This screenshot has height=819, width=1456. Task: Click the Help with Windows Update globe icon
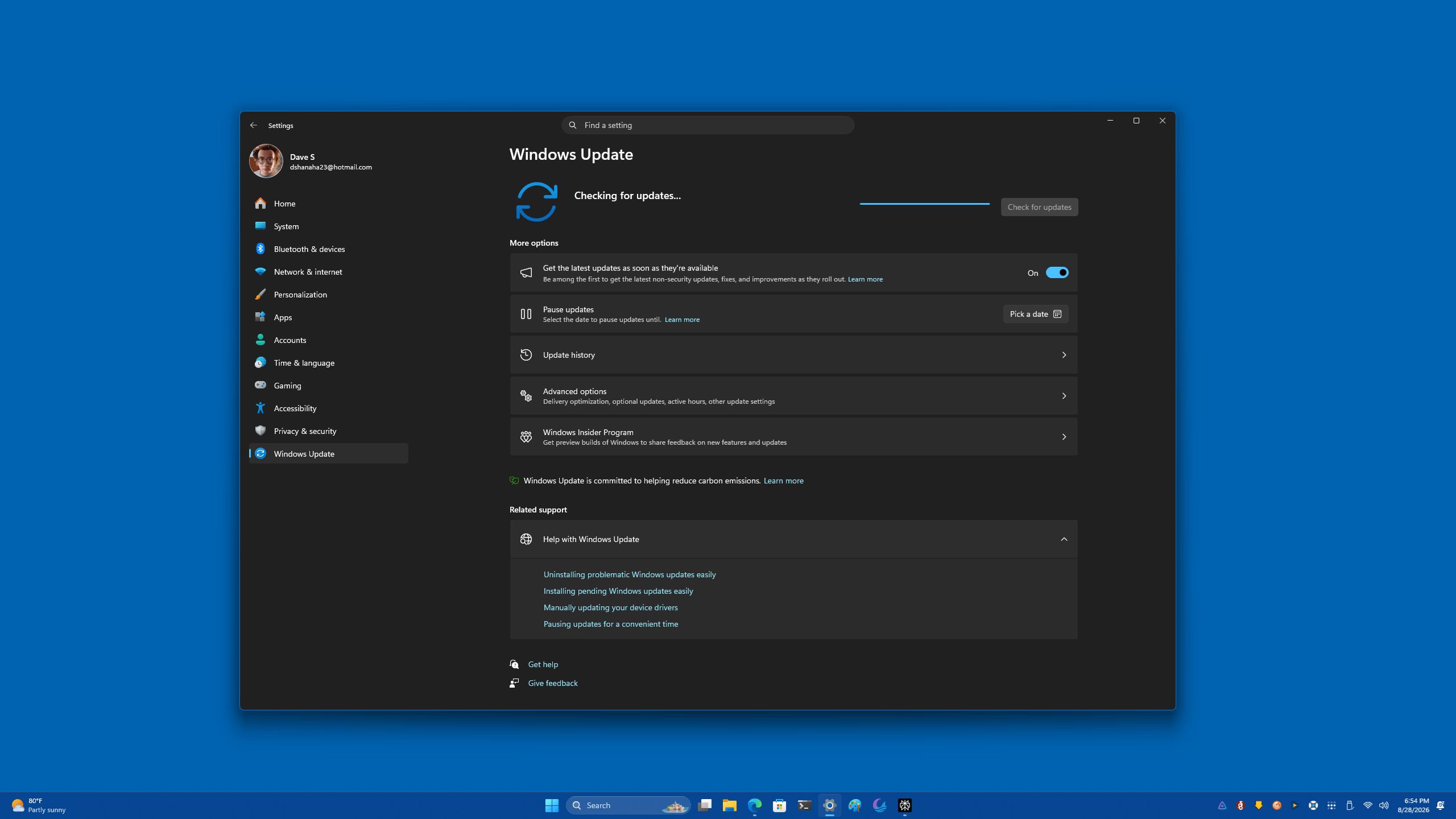(x=526, y=539)
